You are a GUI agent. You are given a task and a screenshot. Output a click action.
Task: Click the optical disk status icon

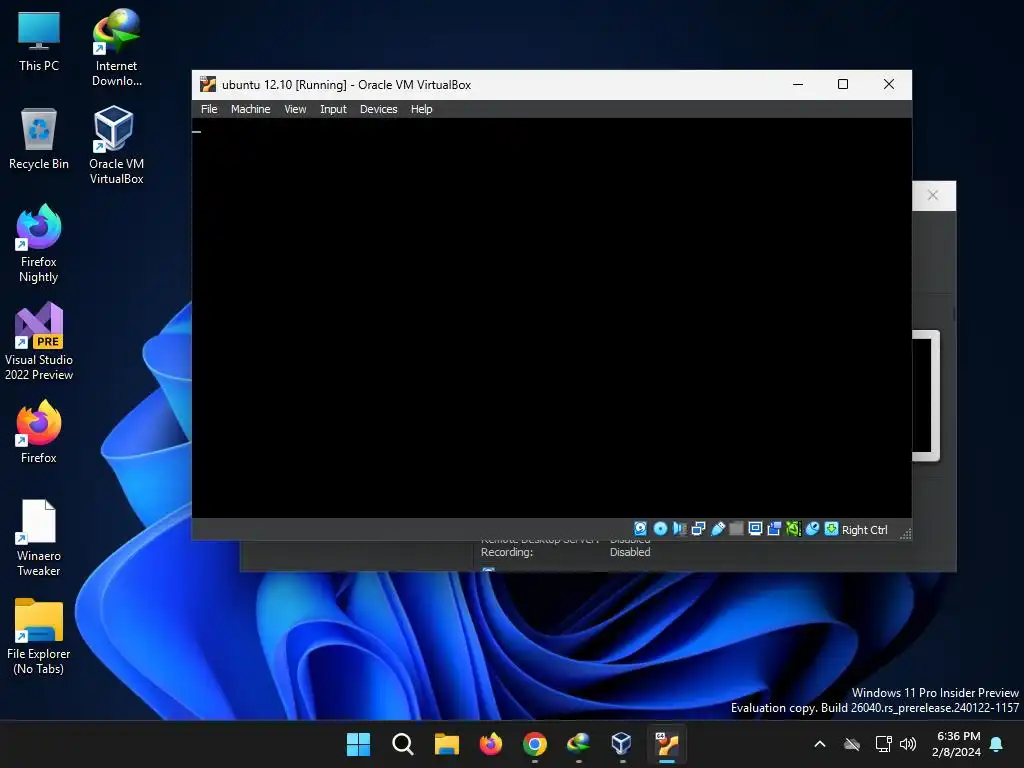[660, 528]
